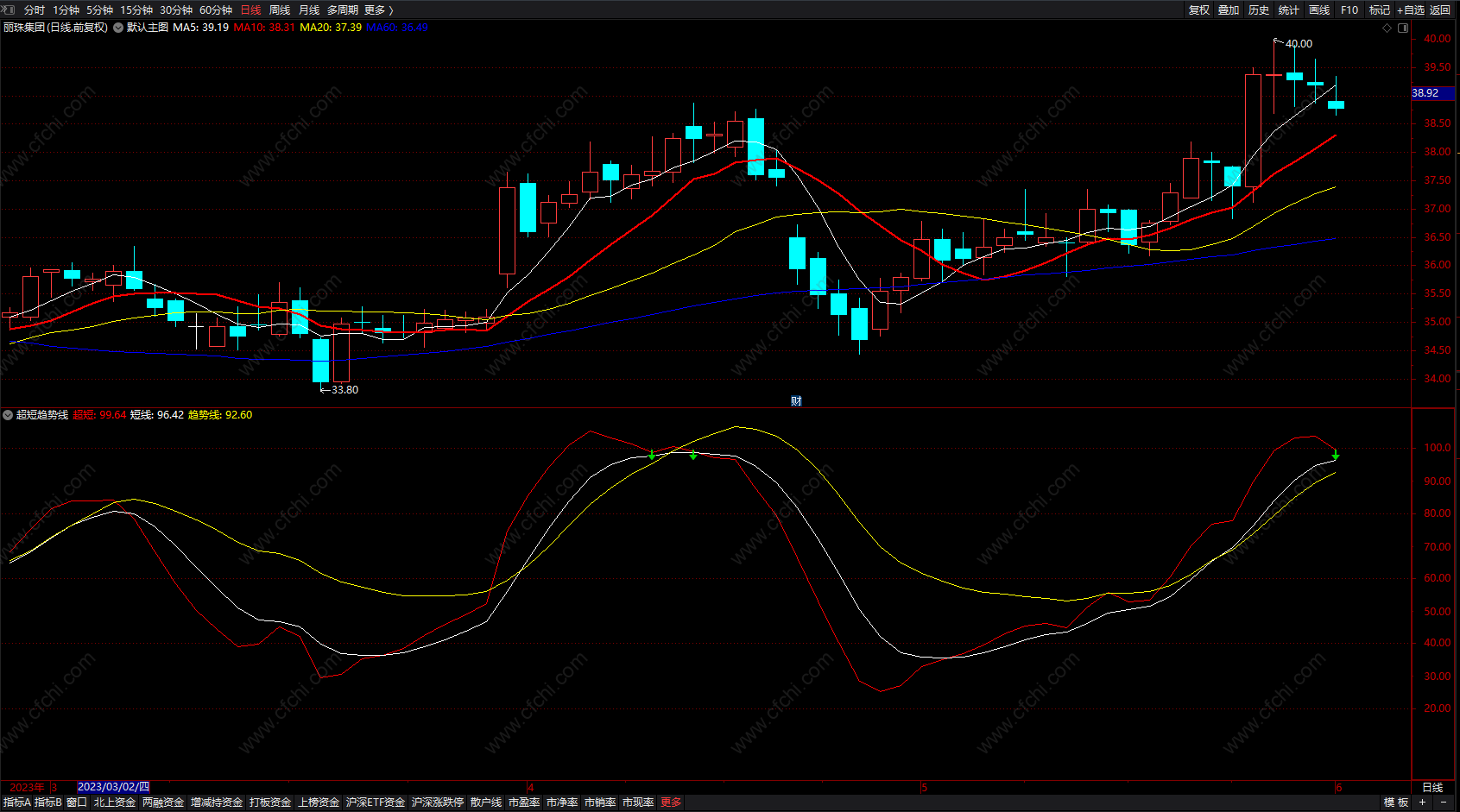Open the 超短趋势线 indicator dropdown arrow

(8, 415)
